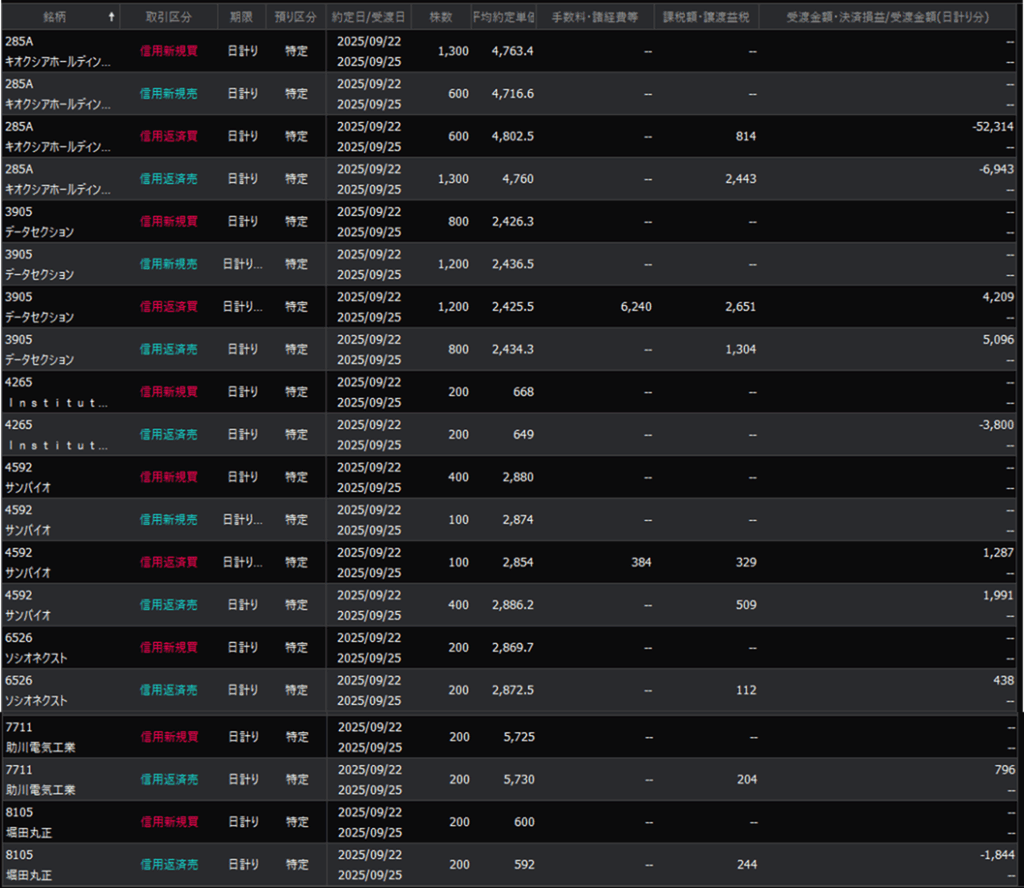This screenshot has height=888, width=1024.
Task: Click the 期限 column header
Action: coord(241,17)
